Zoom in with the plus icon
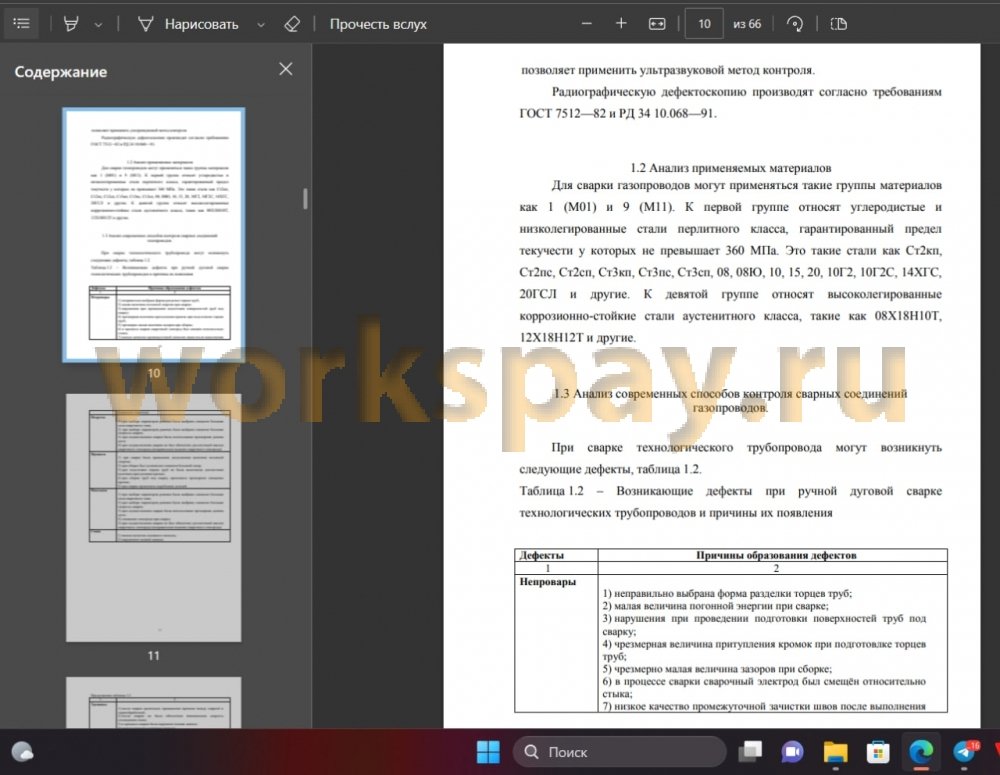 pyautogui.click(x=621, y=24)
